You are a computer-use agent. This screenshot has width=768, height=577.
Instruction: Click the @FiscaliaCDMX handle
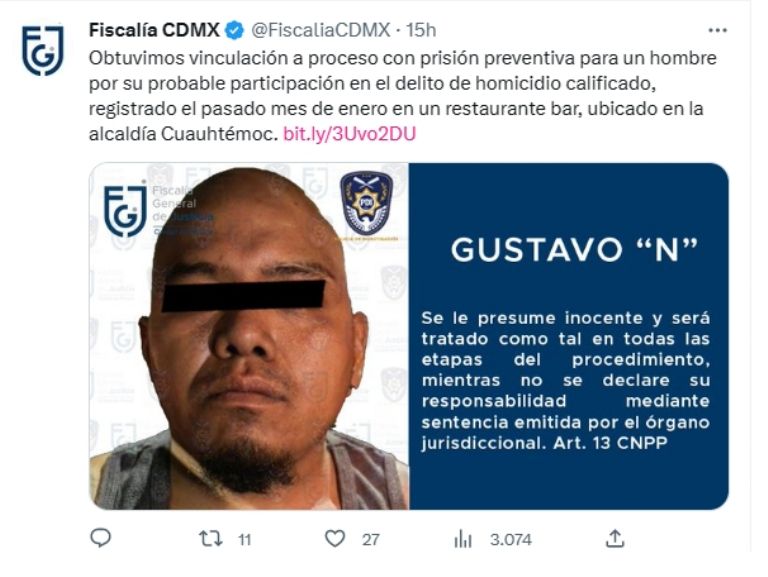point(321,30)
